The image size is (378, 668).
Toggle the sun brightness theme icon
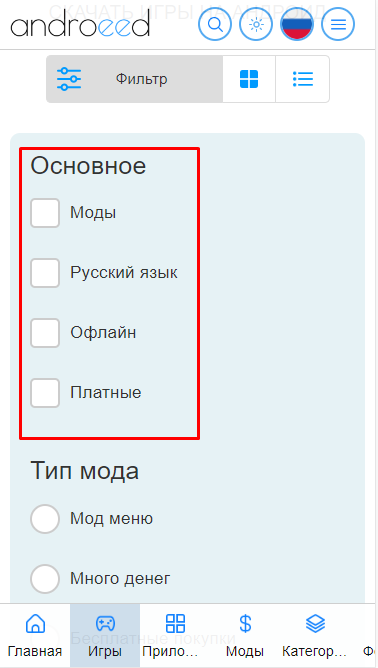point(256,24)
